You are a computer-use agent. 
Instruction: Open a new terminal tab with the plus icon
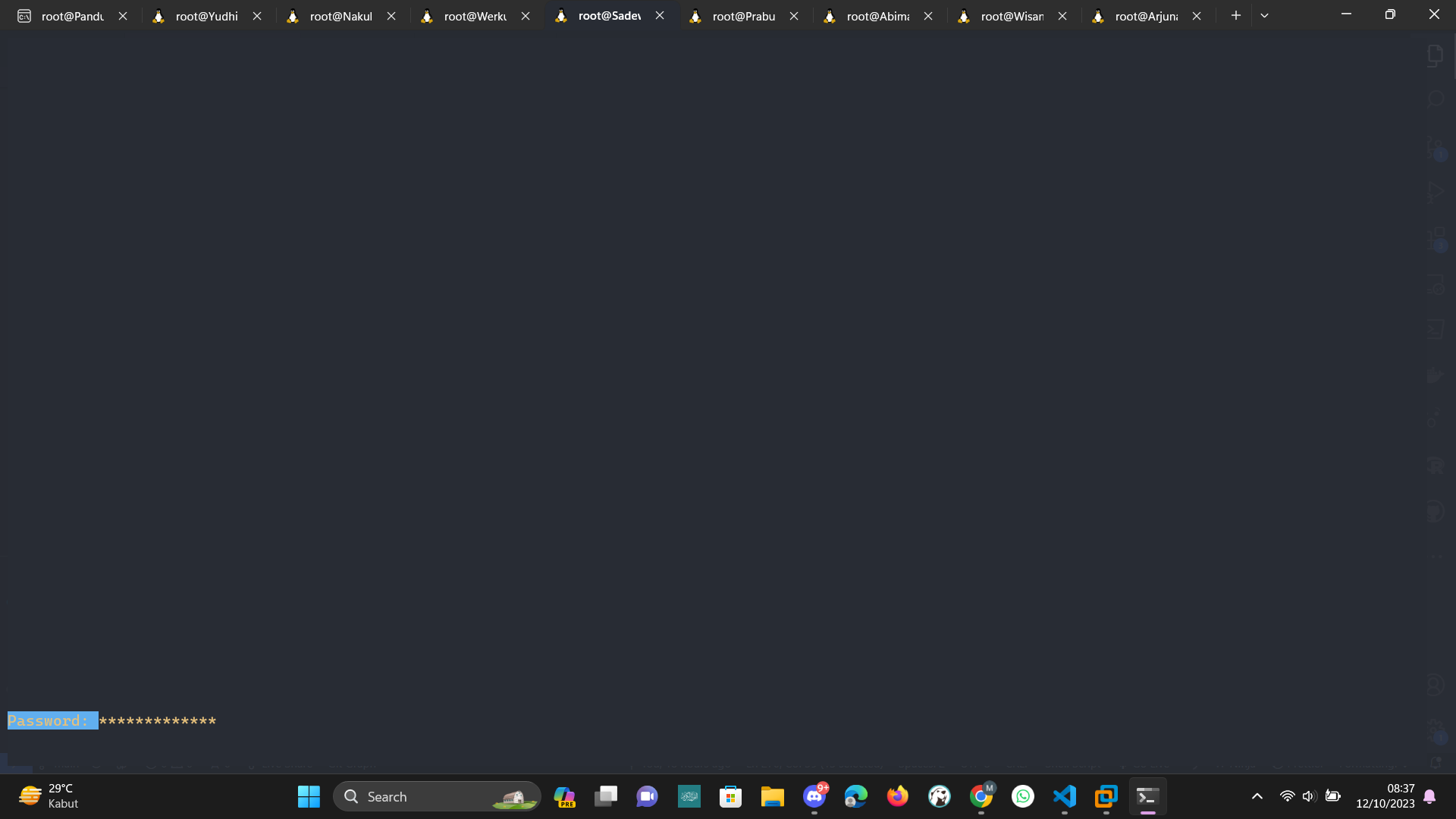(x=1236, y=15)
